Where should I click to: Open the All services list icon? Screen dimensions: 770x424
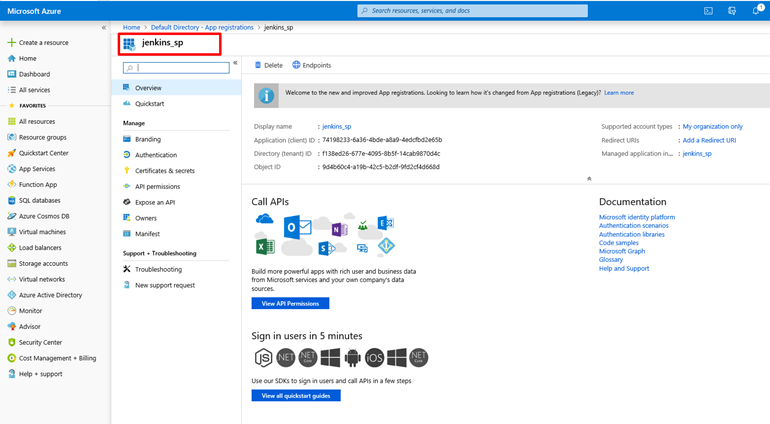[x=12, y=90]
